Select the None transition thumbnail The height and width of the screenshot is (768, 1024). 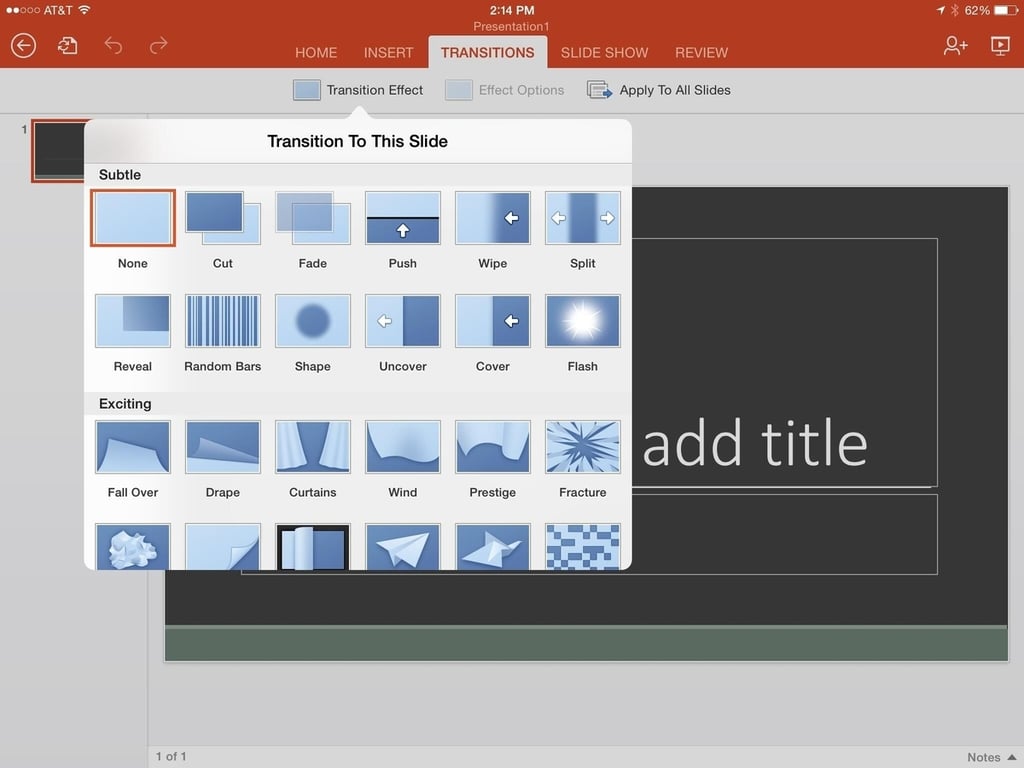point(133,218)
